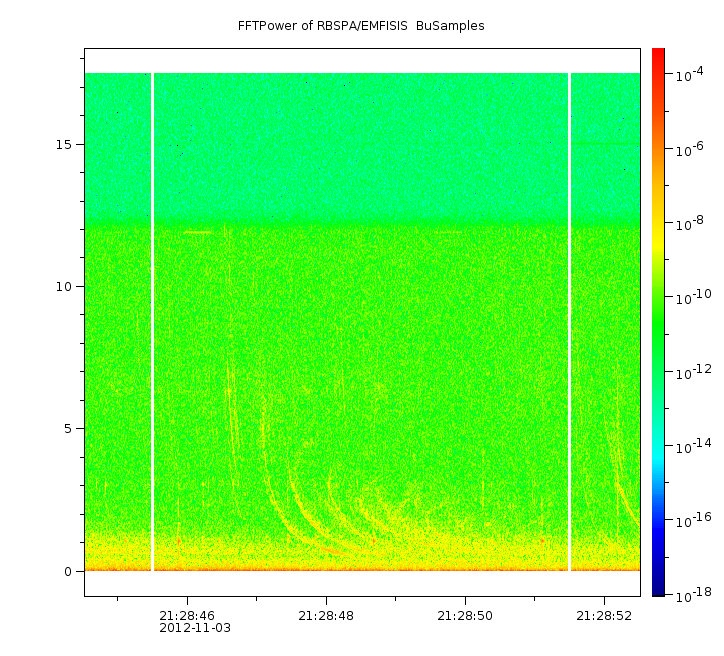Click the 21:28:46 time axis label
Viewport: 724px width, 656px height.
pos(187,616)
